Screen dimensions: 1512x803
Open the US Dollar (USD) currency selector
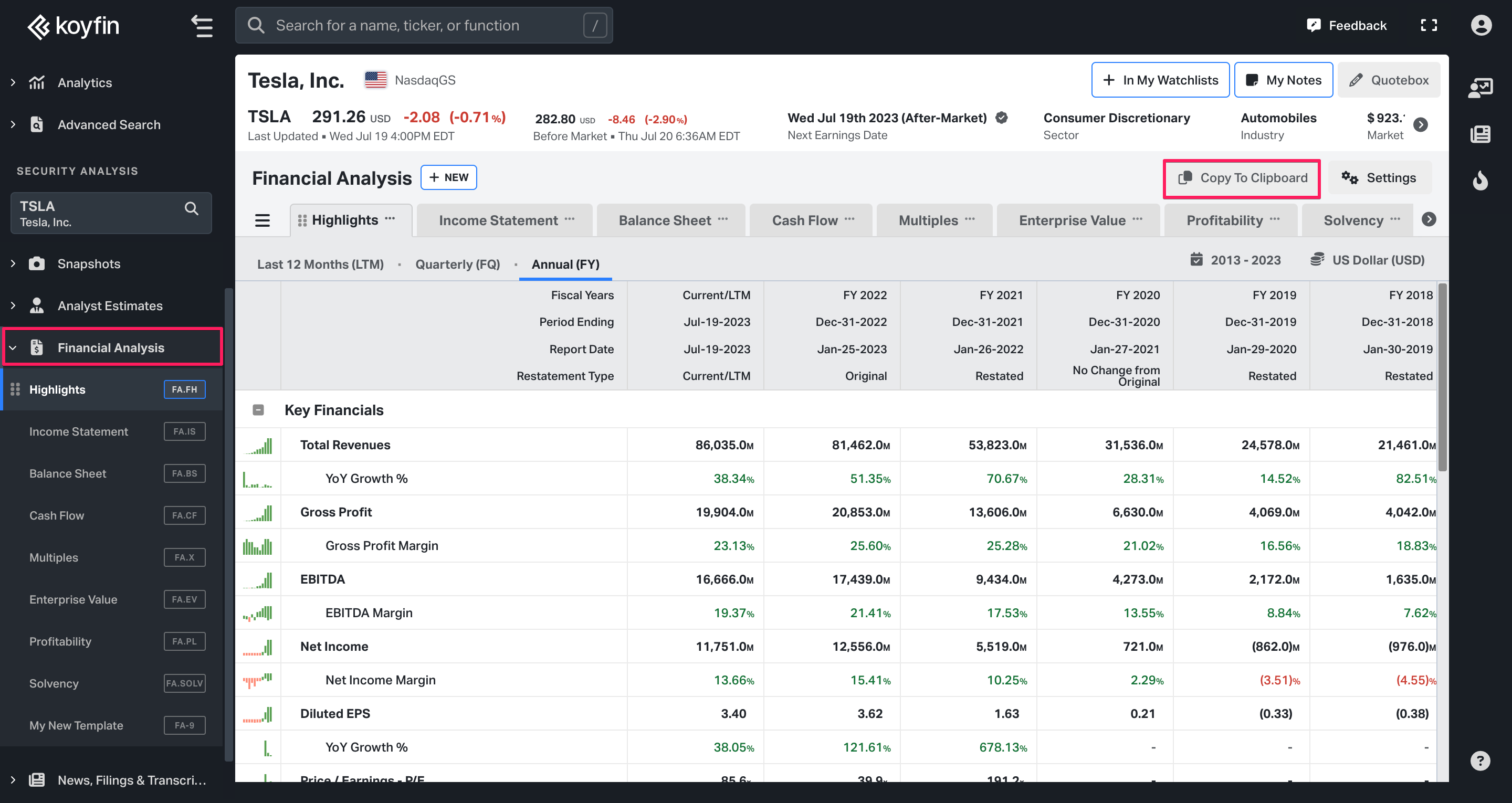(x=1368, y=260)
